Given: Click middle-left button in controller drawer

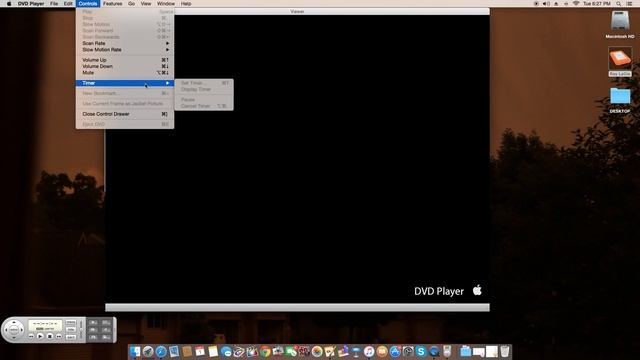Looking at the screenshot, I should pos(93,330).
